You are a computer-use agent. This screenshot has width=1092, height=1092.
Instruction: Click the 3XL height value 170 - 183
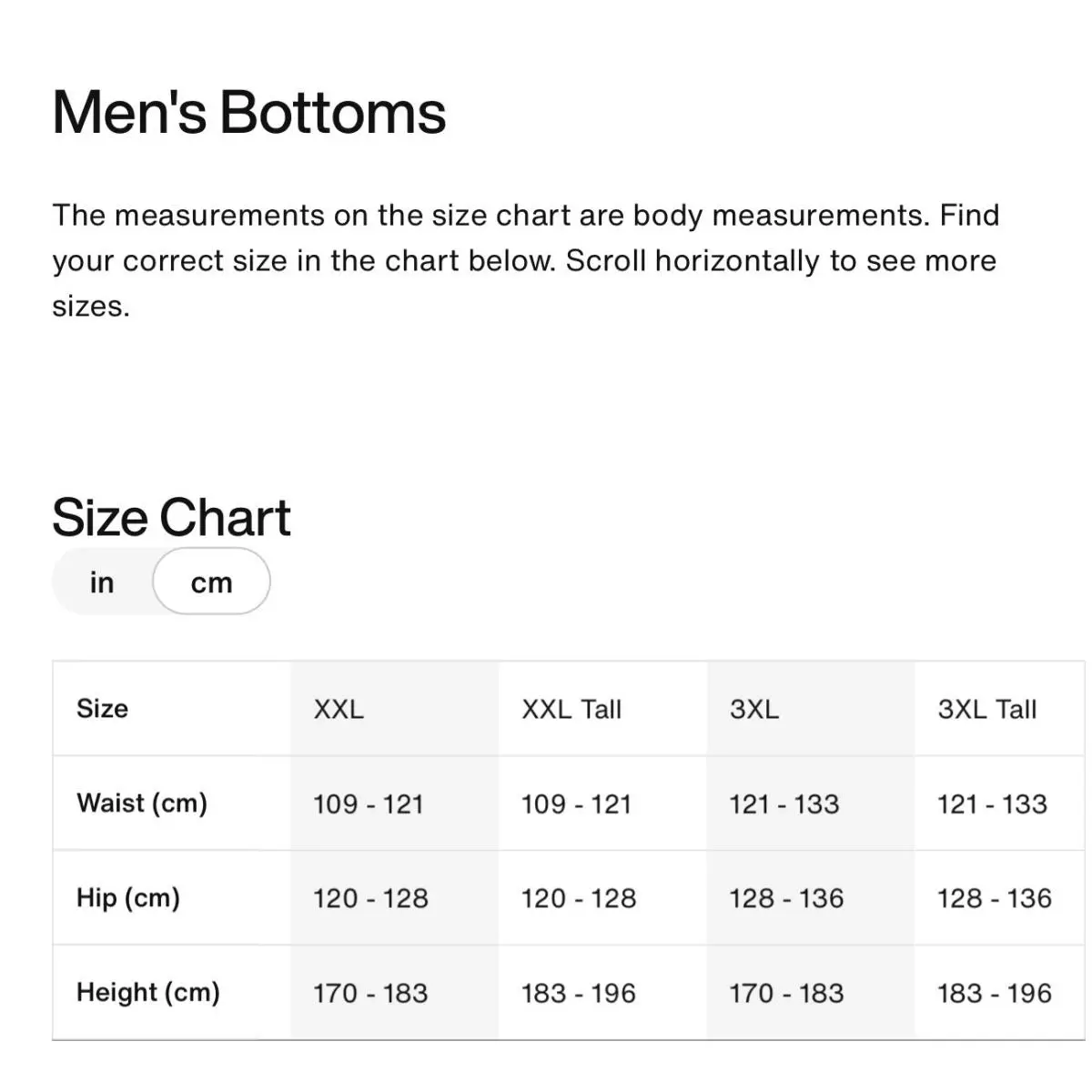[787, 994]
